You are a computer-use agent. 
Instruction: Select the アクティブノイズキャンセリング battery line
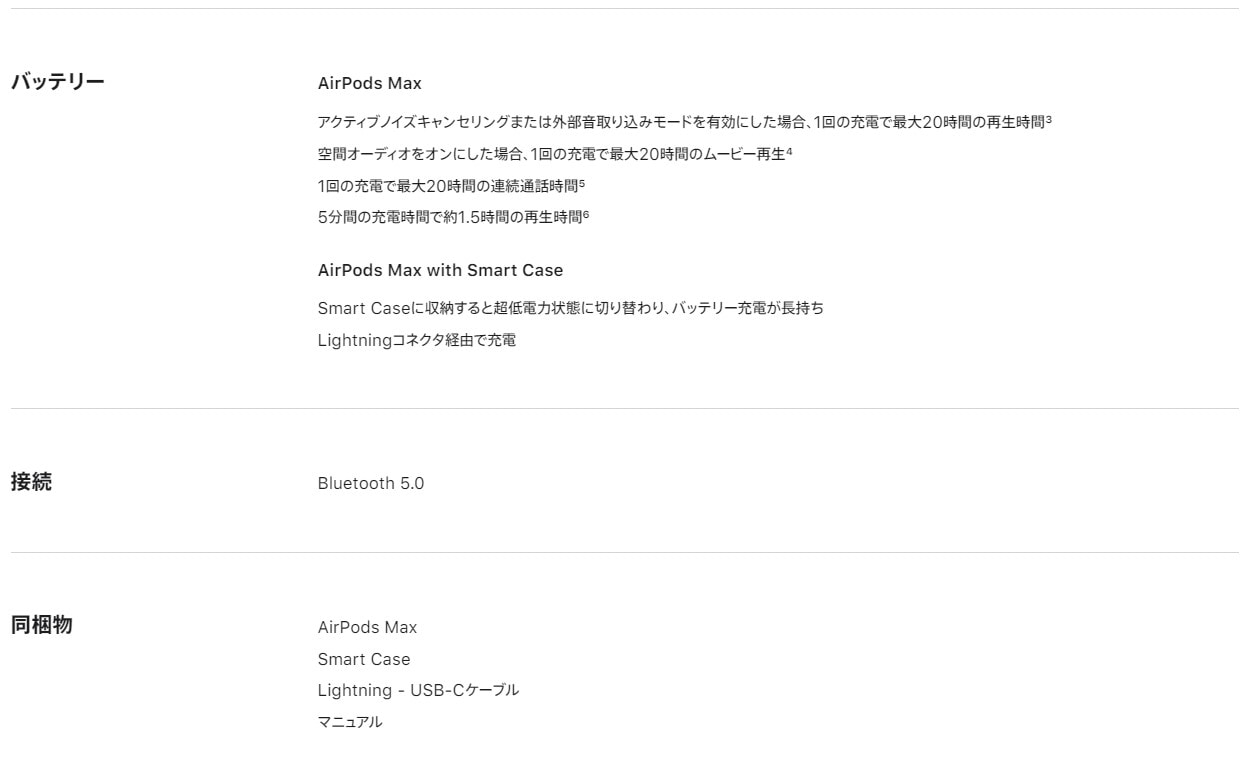(680, 122)
